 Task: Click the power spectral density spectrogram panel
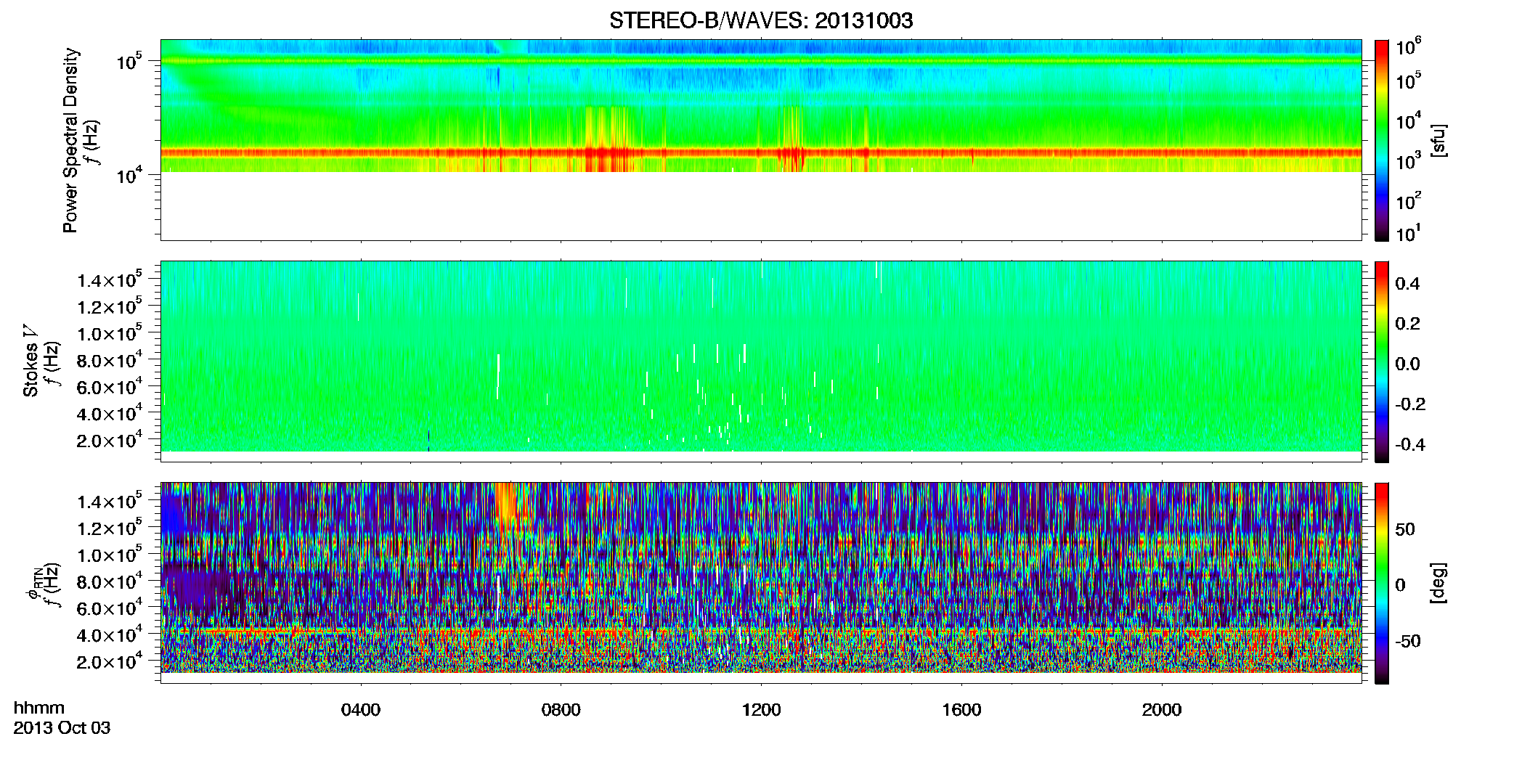(761, 140)
